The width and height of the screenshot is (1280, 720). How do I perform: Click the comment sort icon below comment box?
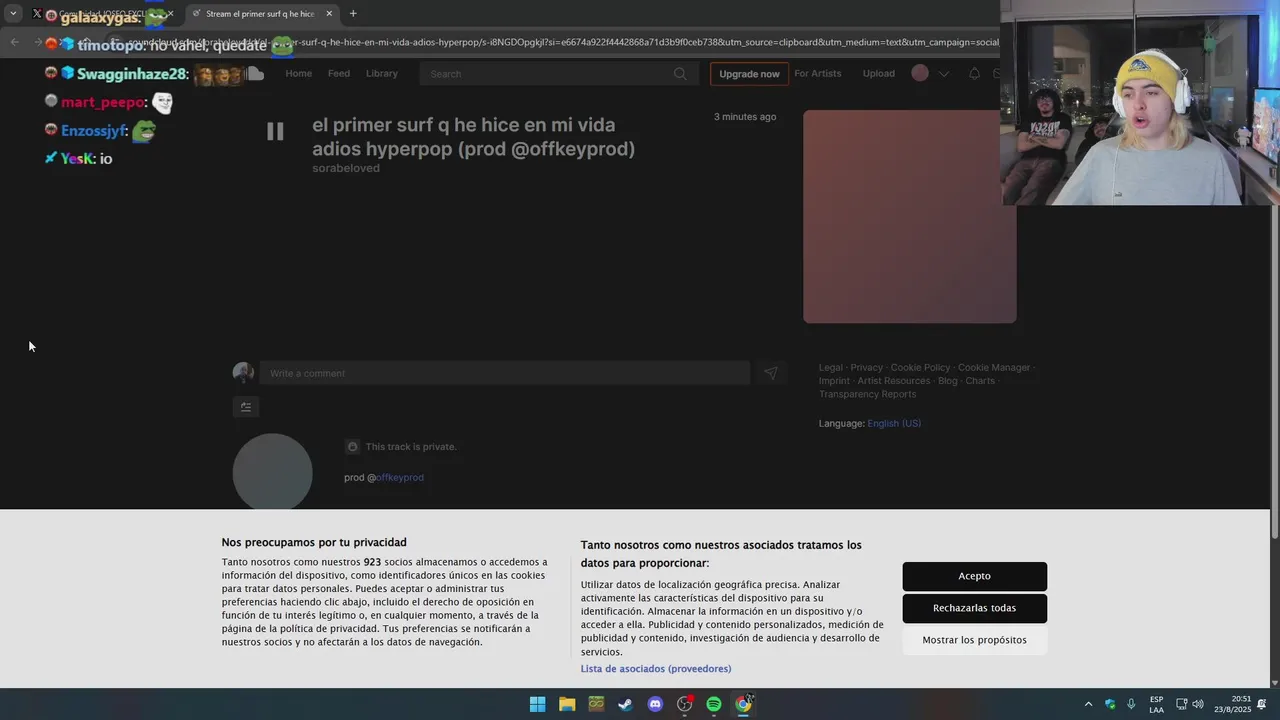click(x=246, y=407)
